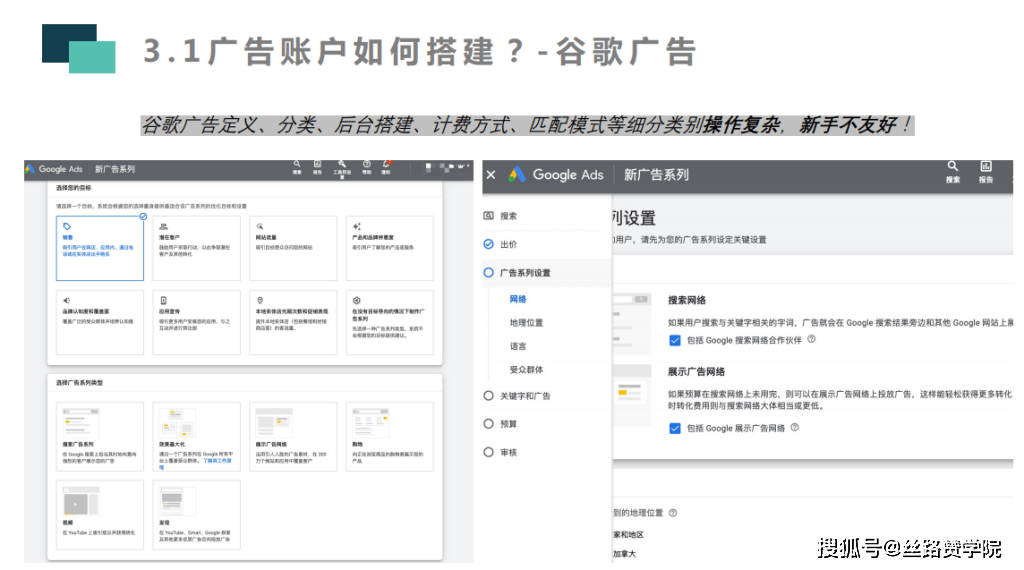Click the 了解其工作原理 link in 效果最大化 card

[x=217, y=461]
